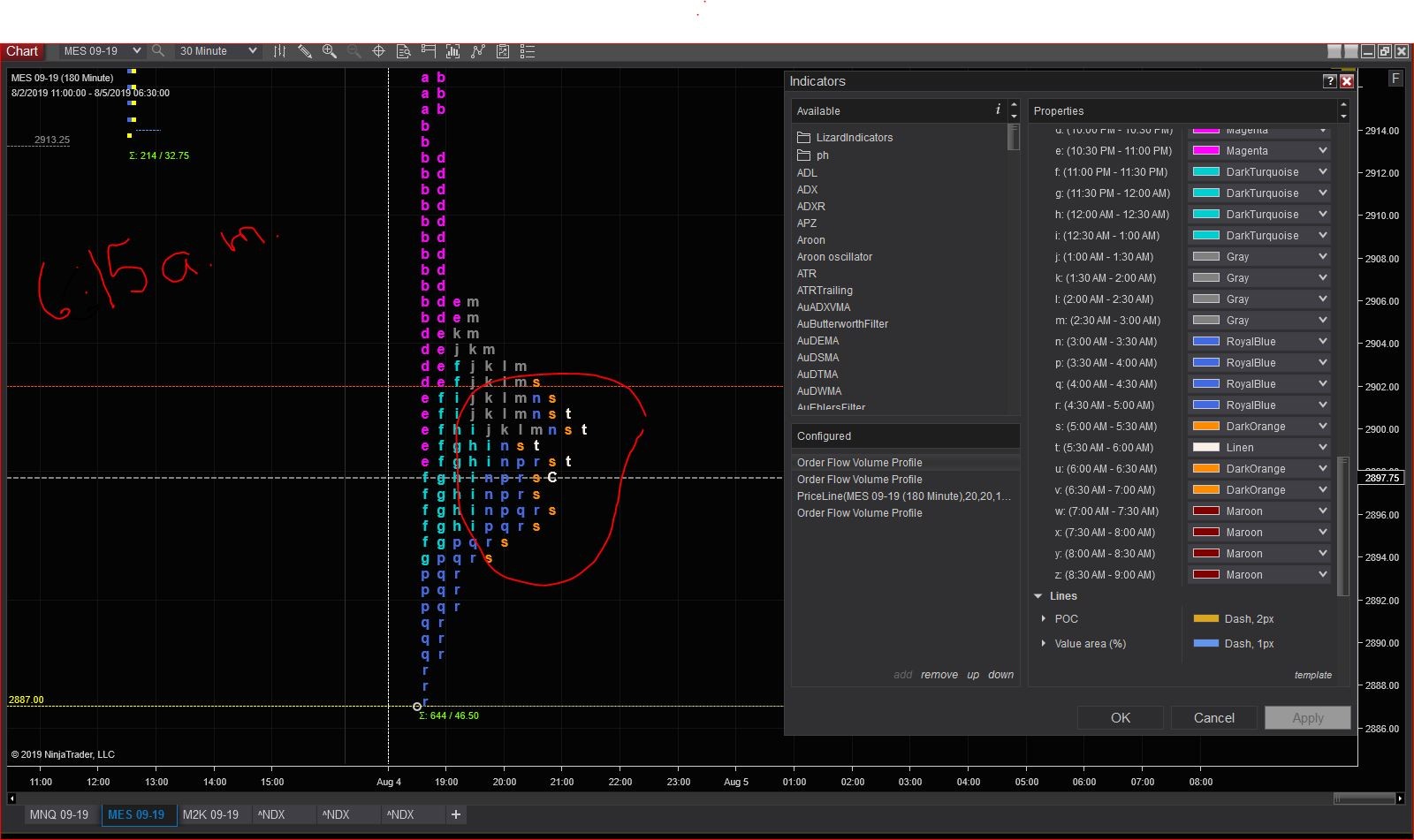Close the Indicators dialog with red X
Screen dimensions: 1414x840
1347,81
